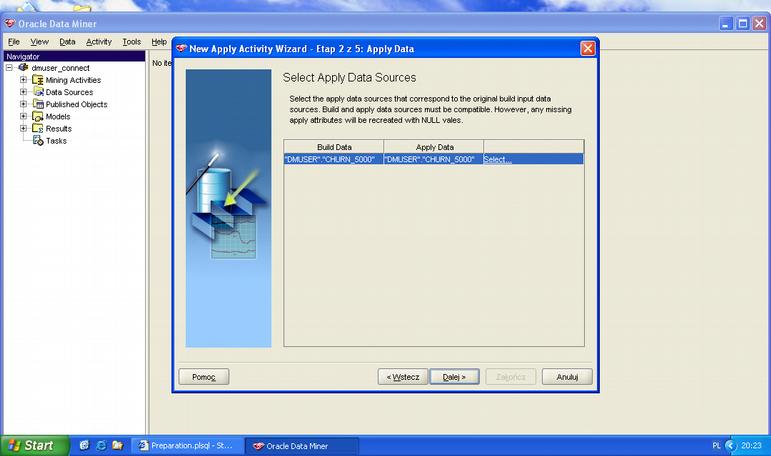
Task: Proceed with the Dalej button
Action: click(454, 377)
